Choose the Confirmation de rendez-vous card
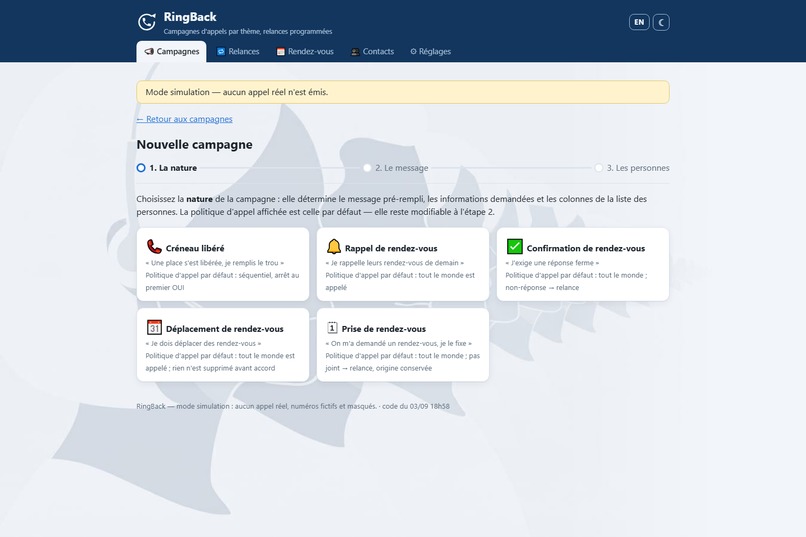The image size is (806, 537). click(x=582, y=264)
